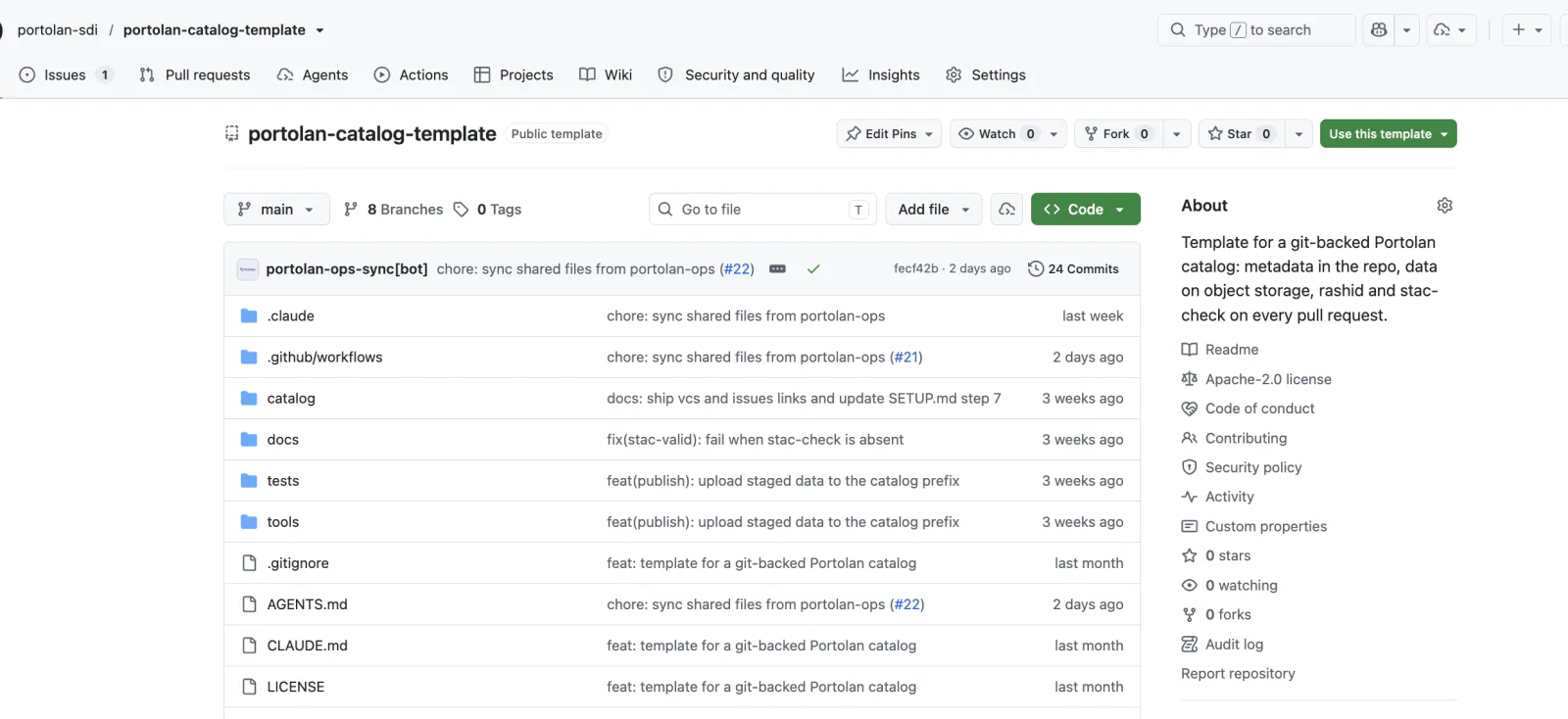This screenshot has height=719, width=1568.
Task: Open the repository switcher caret beside portolan-catalog-template
Action: point(319,30)
